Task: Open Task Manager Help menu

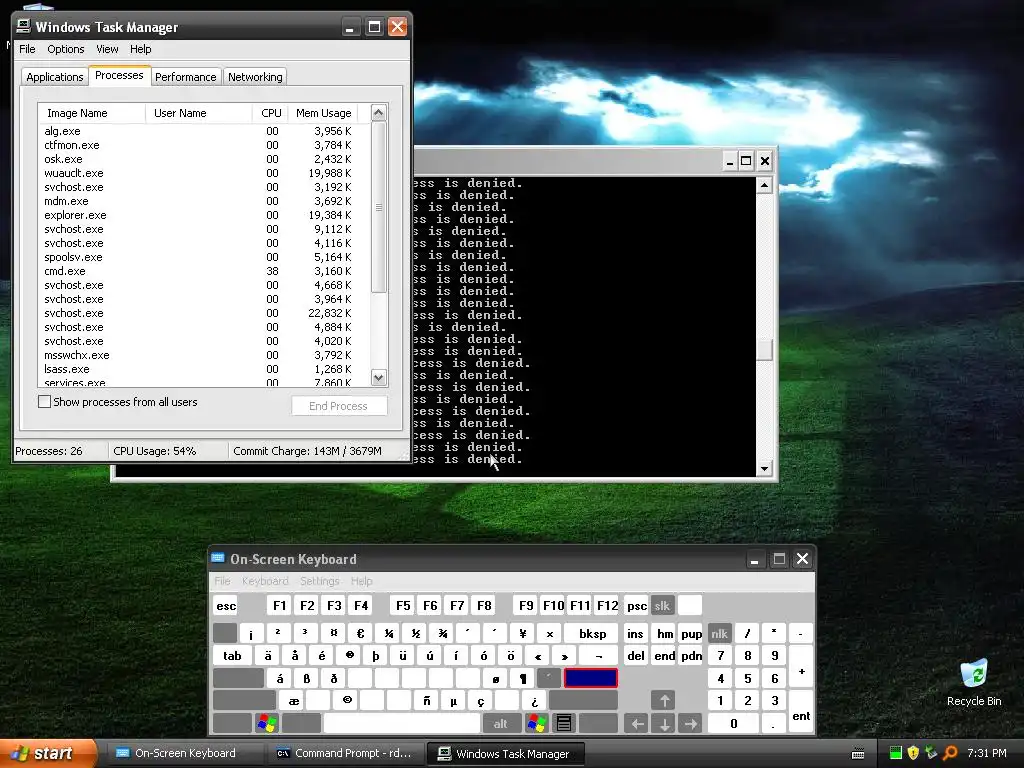Action: [x=140, y=49]
